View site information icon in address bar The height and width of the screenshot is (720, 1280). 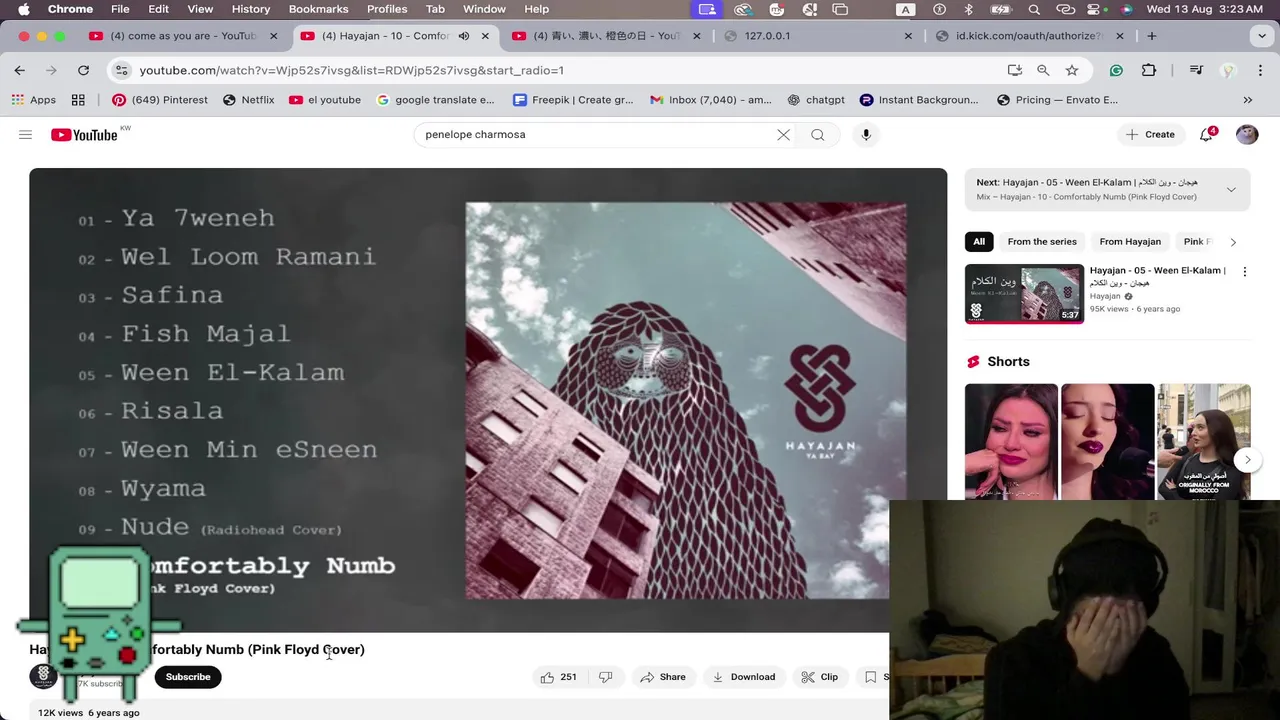pos(122,70)
